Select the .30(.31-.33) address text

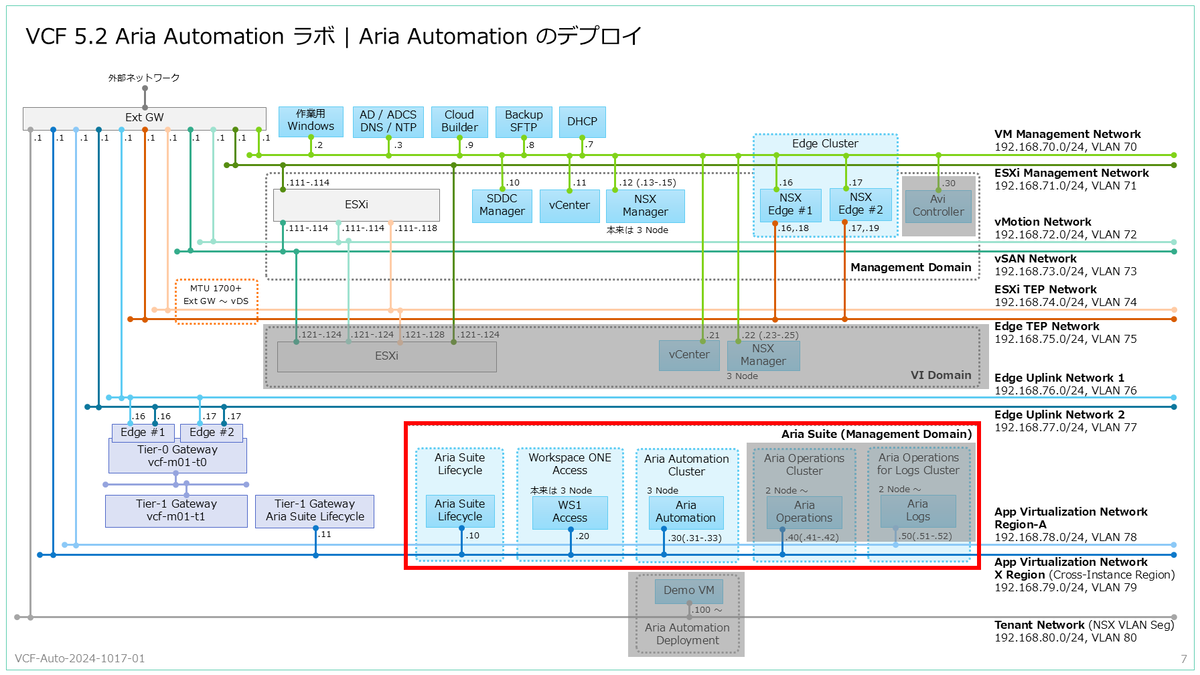[x=696, y=537]
